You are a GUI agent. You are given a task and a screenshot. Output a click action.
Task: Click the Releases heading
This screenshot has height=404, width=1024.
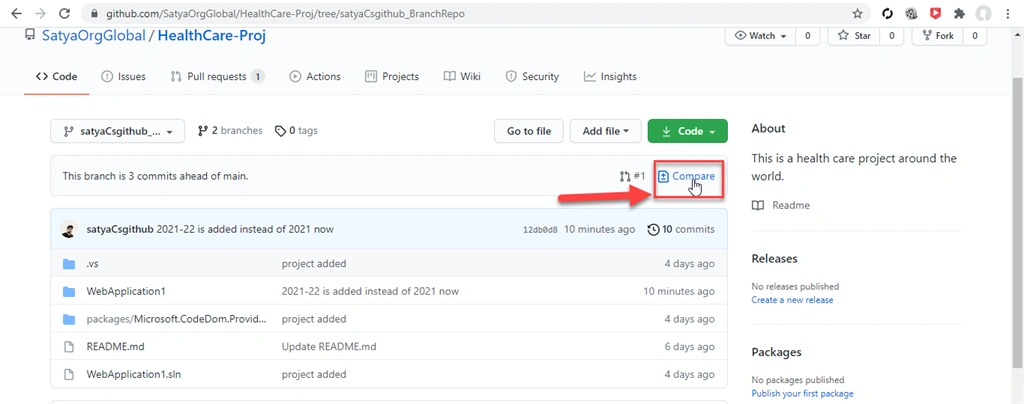click(x=775, y=258)
